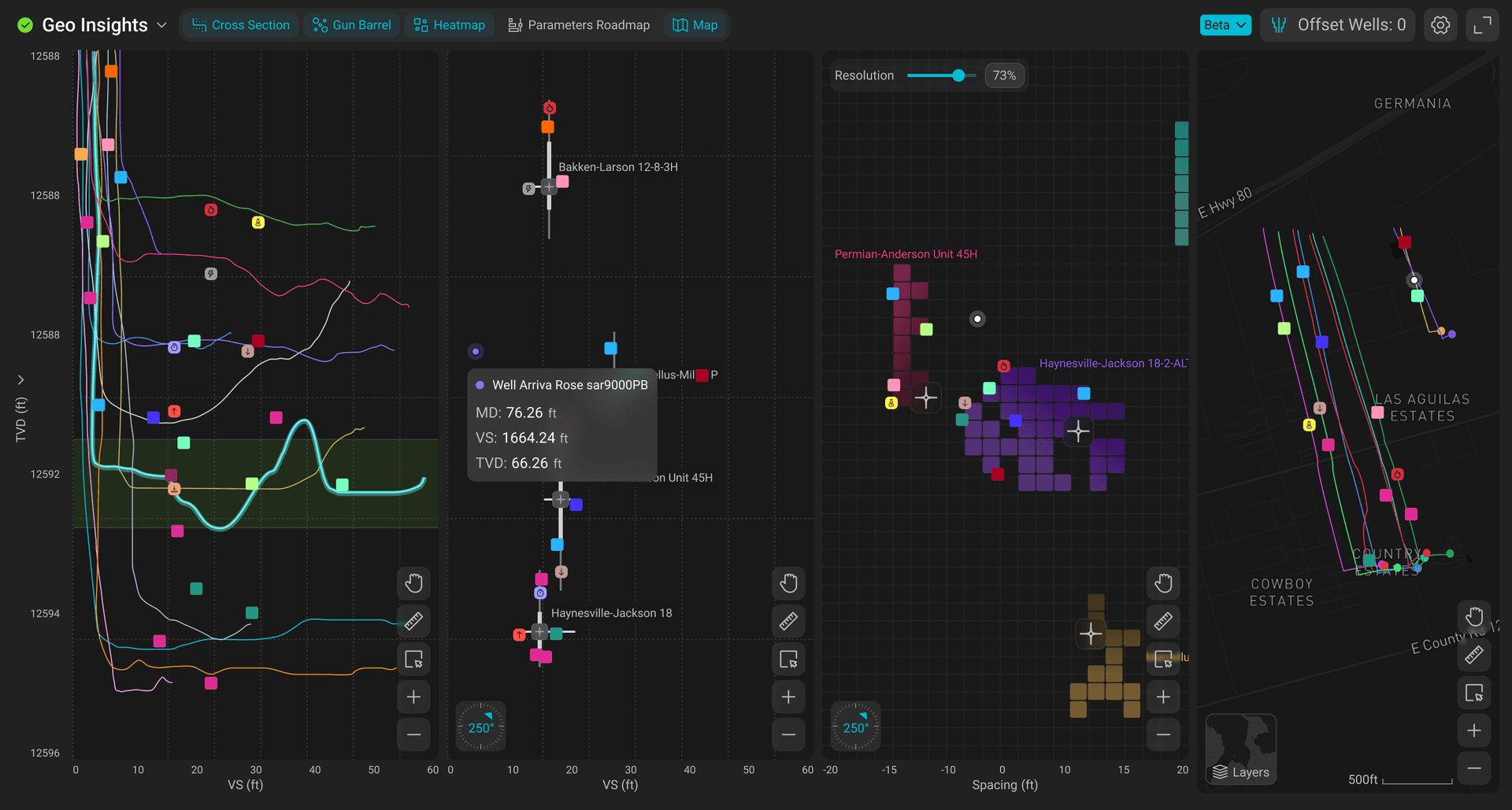Adjust the Resolution slider handle

point(958,76)
